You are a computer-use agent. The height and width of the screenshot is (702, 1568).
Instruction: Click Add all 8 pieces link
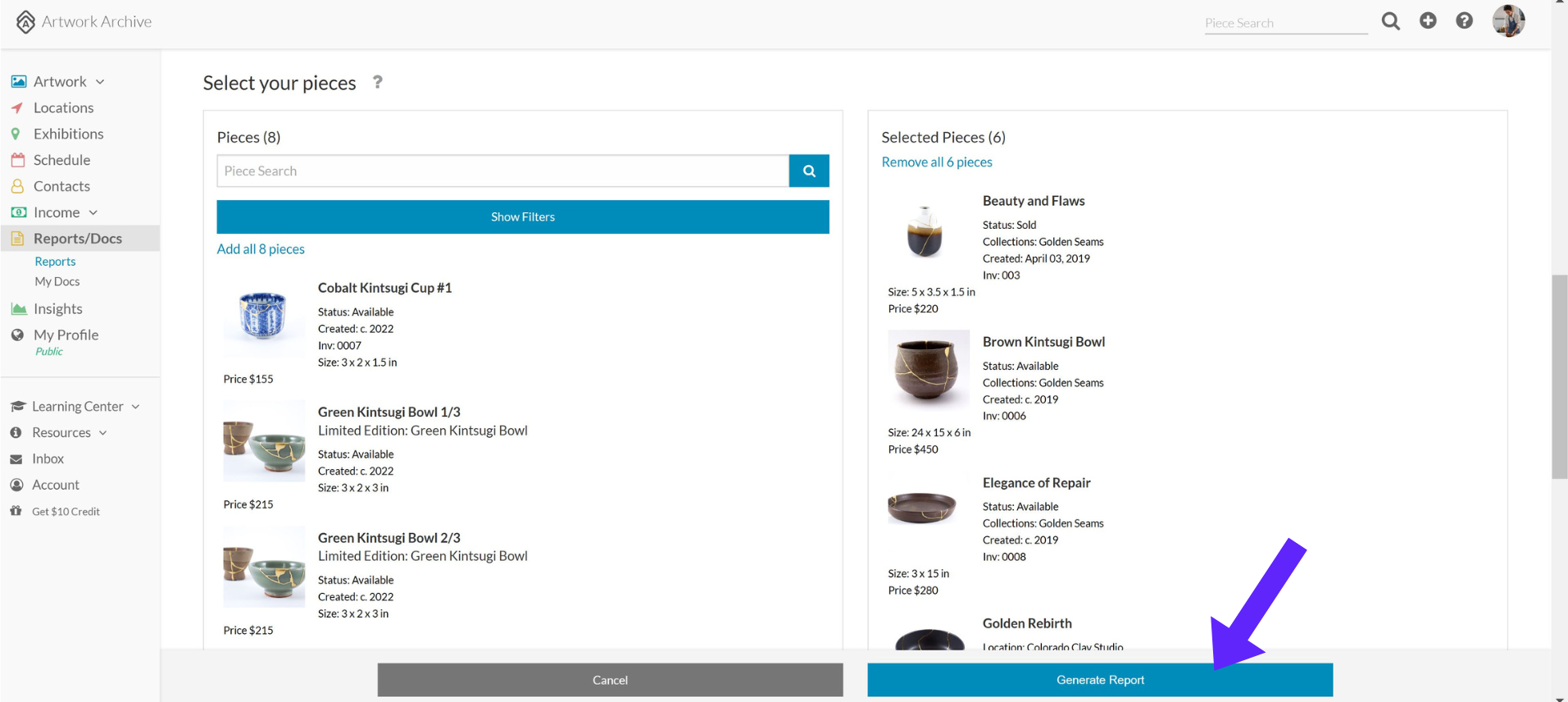pos(261,248)
